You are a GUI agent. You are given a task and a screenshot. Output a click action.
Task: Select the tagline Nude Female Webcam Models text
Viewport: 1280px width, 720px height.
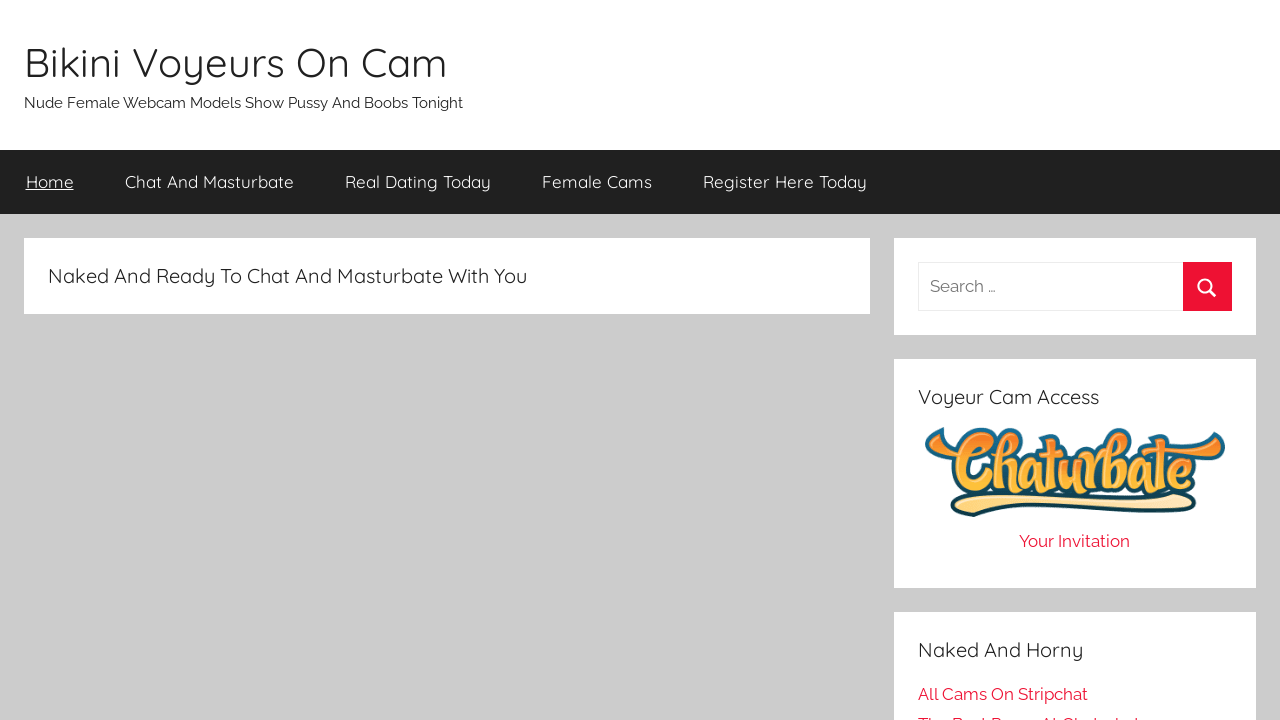coord(243,103)
